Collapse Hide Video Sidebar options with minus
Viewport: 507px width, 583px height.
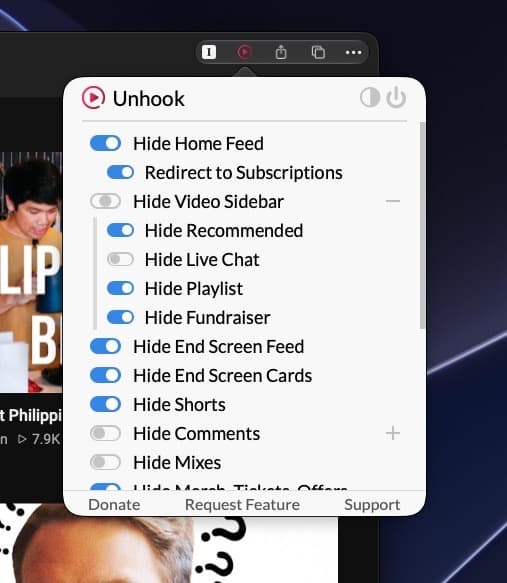click(393, 201)
